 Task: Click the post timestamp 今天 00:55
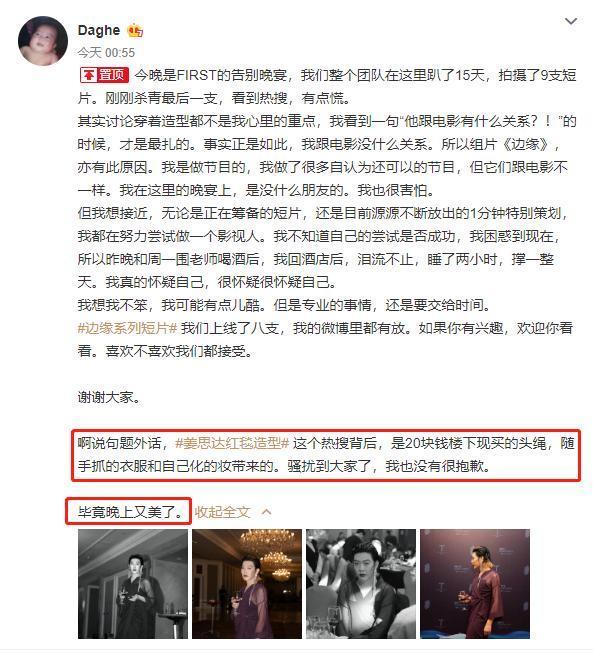[x=106, y=53]
